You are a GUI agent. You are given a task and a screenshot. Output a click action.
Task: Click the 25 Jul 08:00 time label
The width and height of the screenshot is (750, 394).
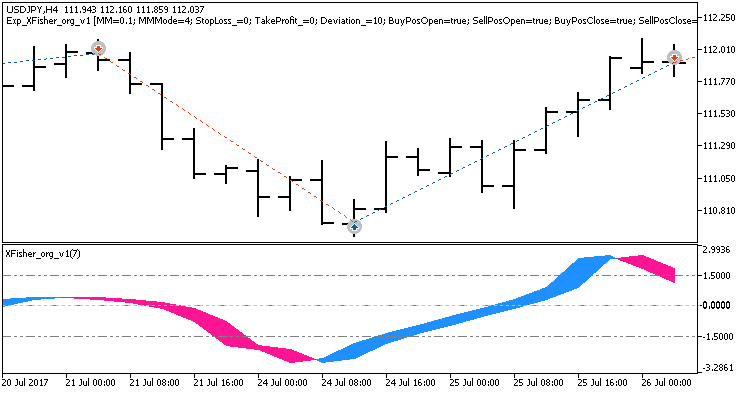pos(539,383)
